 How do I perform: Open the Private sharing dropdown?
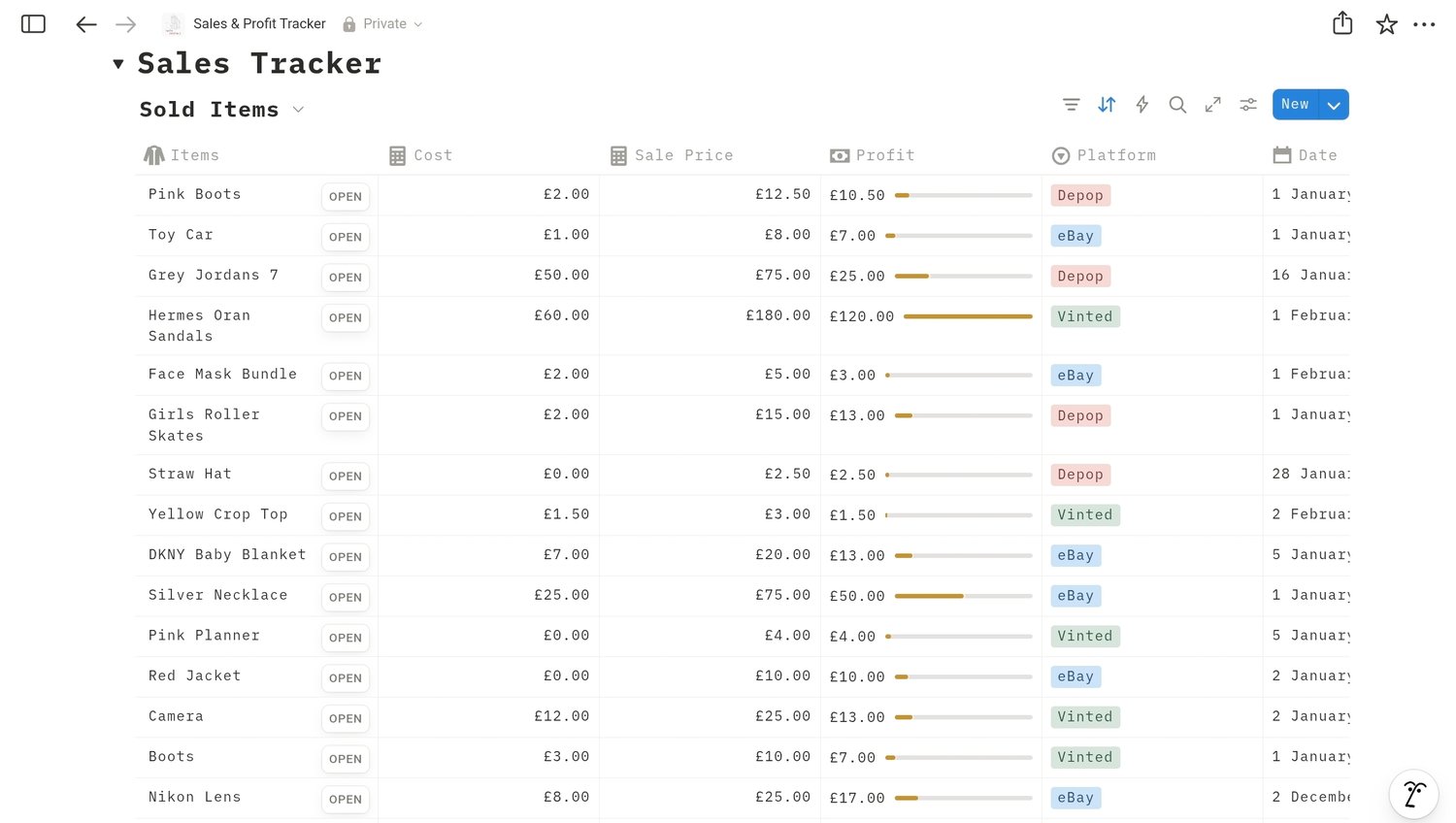click(384, 24)
